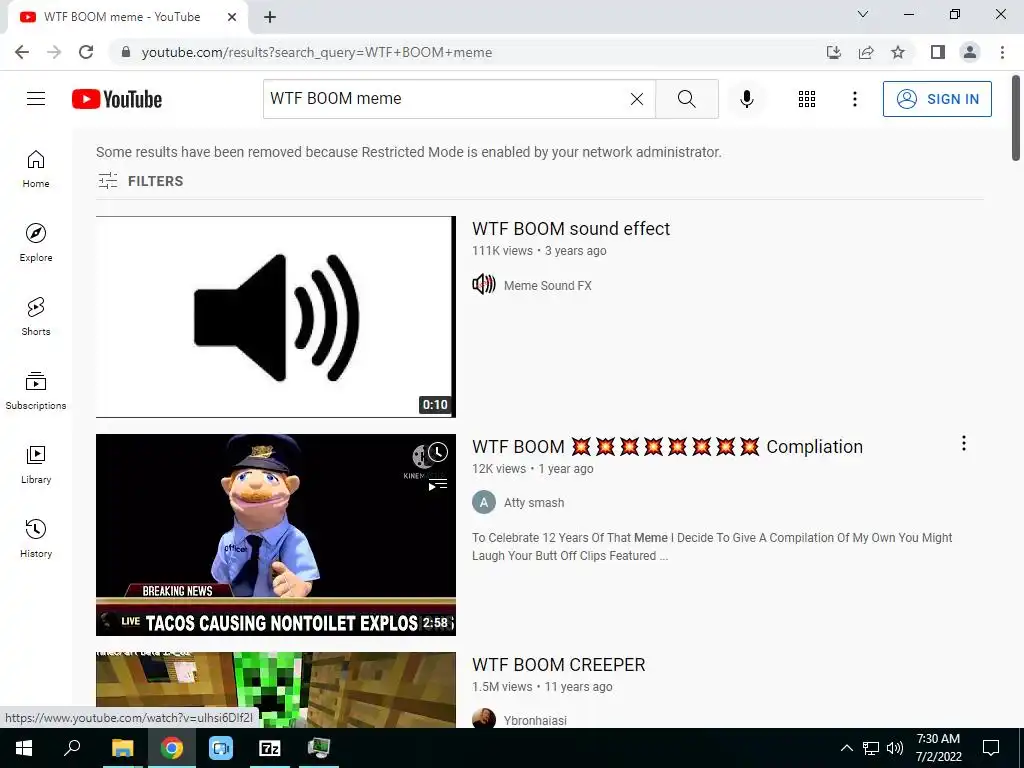Viewport: 1024px width, 768px height.
Task: Add Compliation video to queue
Action: tap(438, 484)
